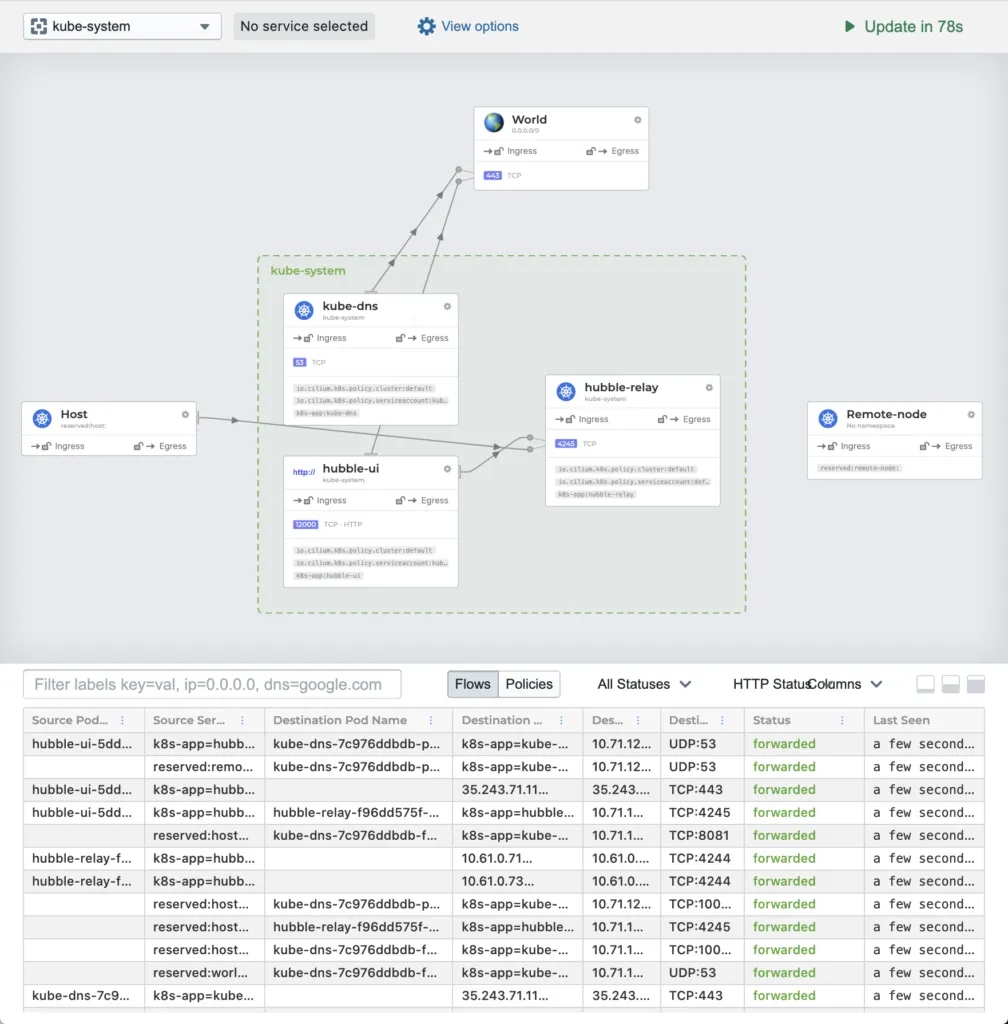Click the Host Kubernetes wheel icon

click(x=42, y=418)
